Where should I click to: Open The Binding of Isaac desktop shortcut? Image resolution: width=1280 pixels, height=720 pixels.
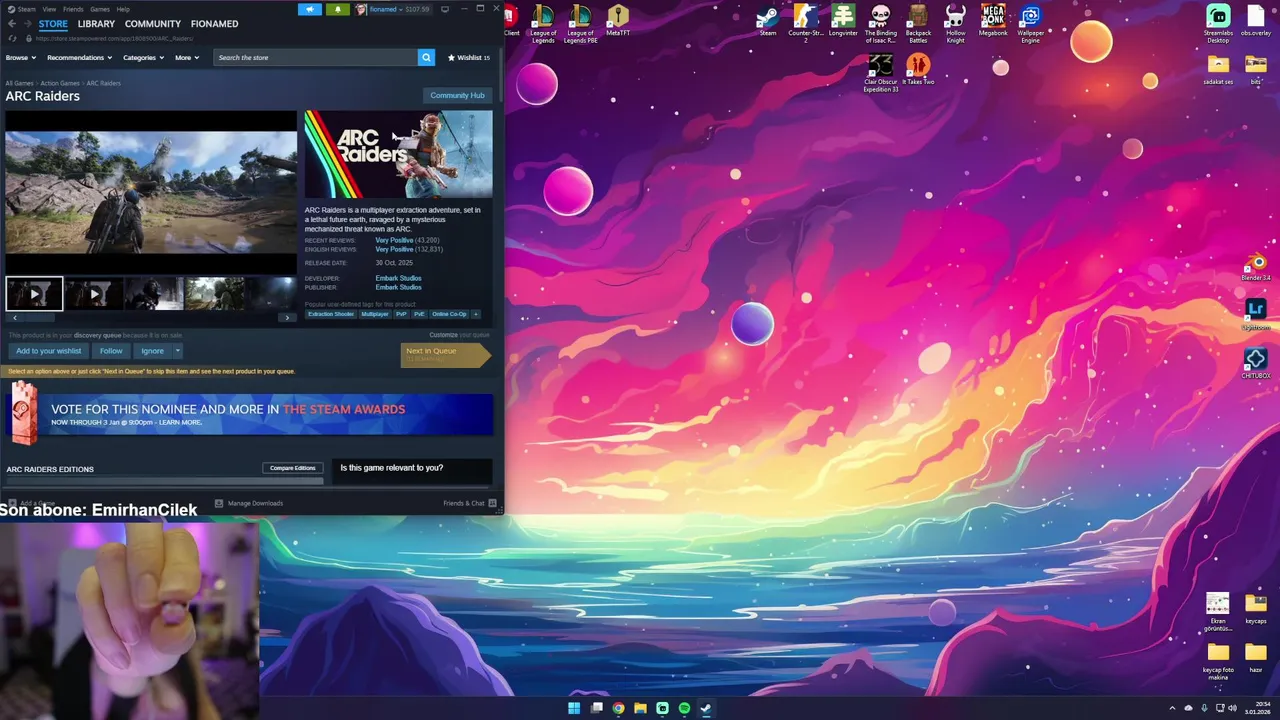coord(880,22)
